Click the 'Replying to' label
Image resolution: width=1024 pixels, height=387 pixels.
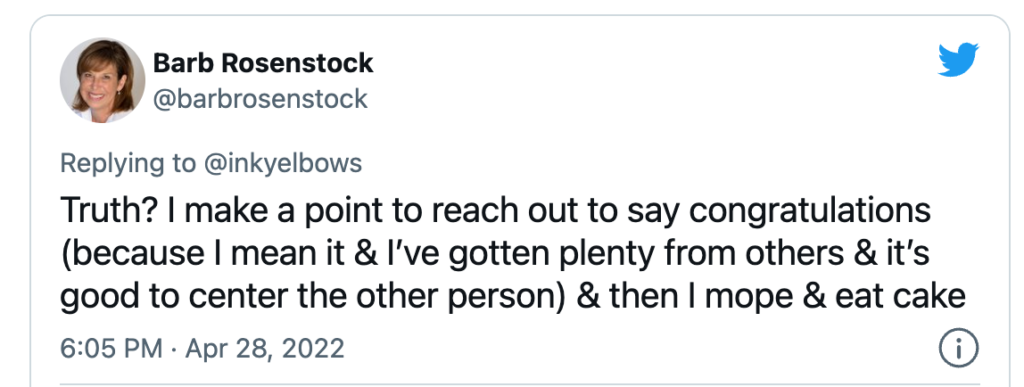(x=127, y=163)
